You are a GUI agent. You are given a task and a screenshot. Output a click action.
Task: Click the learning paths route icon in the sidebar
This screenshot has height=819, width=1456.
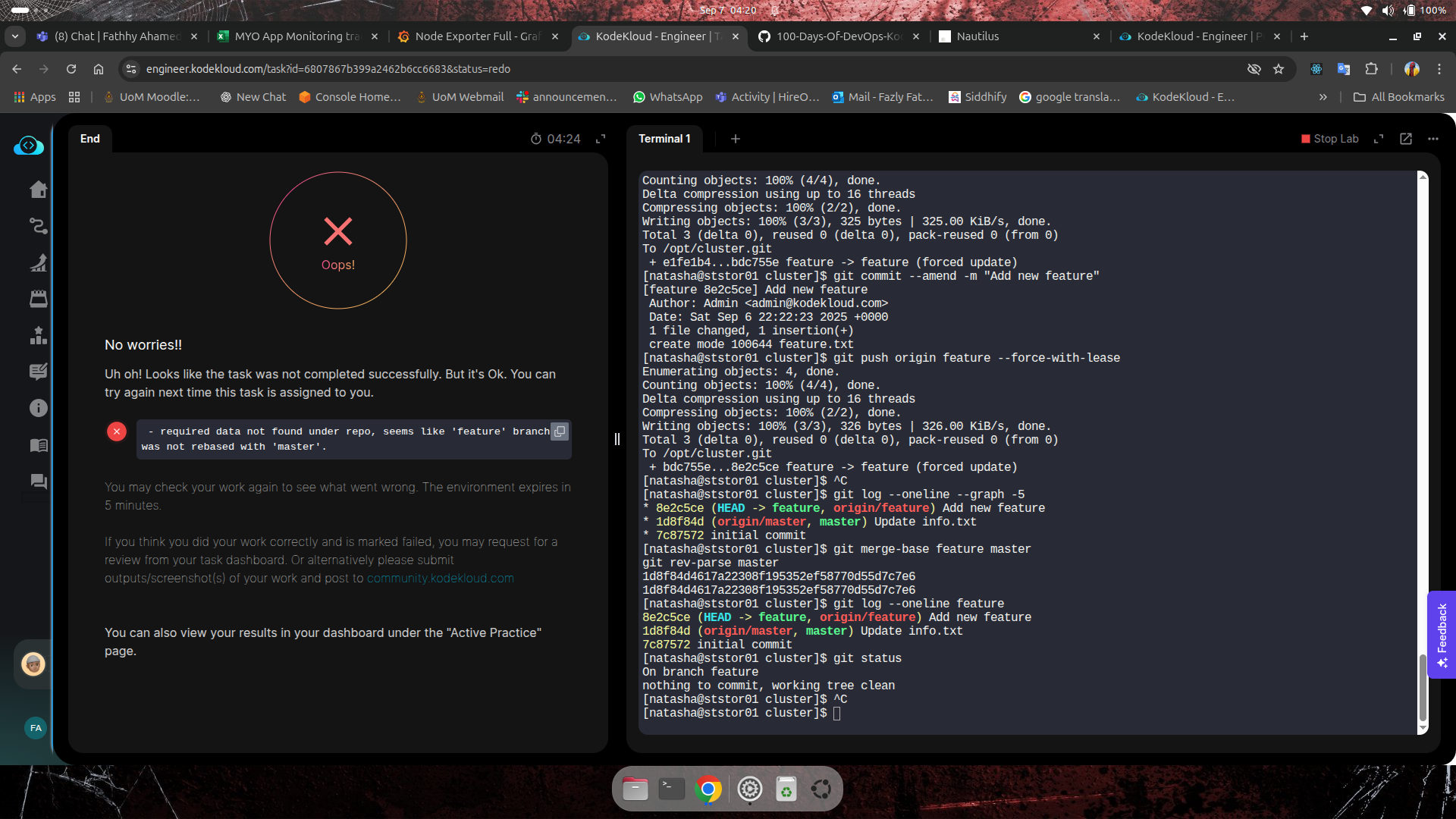point(38,226)
